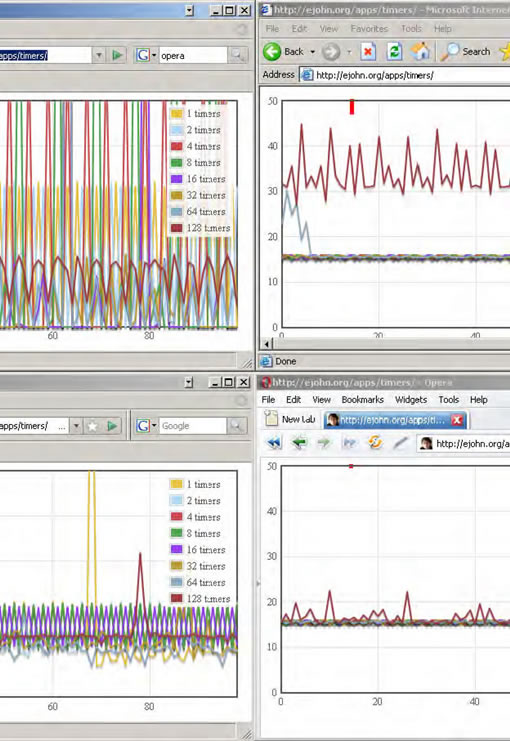Click the Opera address field showing ejohn.org

[x=464, y=443]
